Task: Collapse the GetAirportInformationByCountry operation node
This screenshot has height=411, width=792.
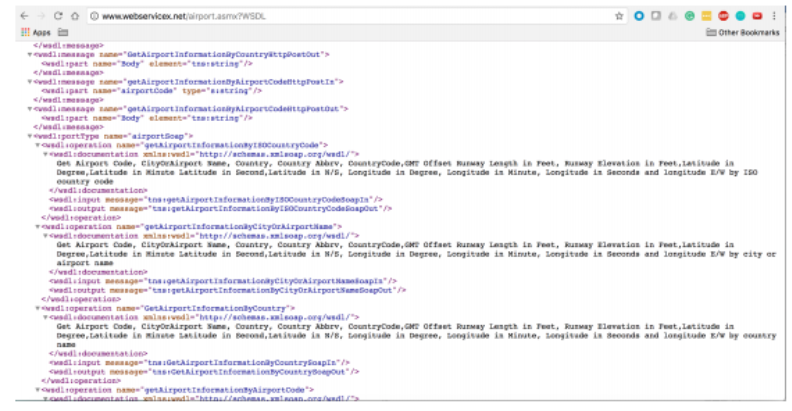Action: point(37,309)
